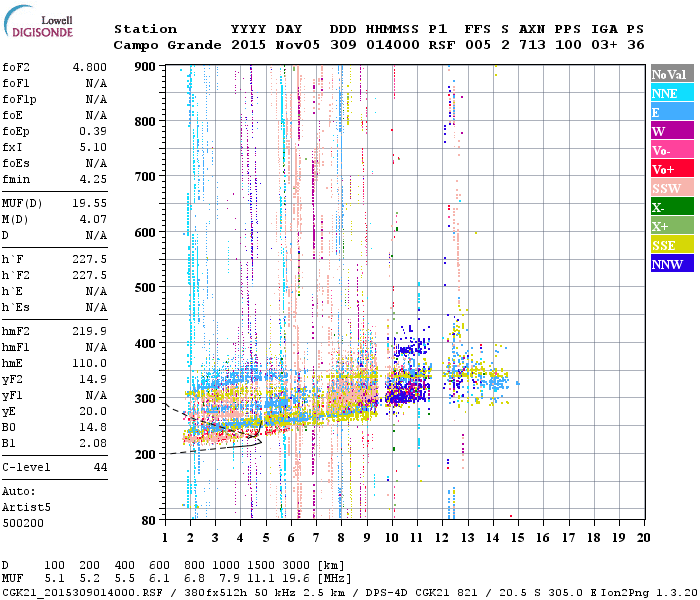Click the 200 km height axis label

click(x=145, y=454)
